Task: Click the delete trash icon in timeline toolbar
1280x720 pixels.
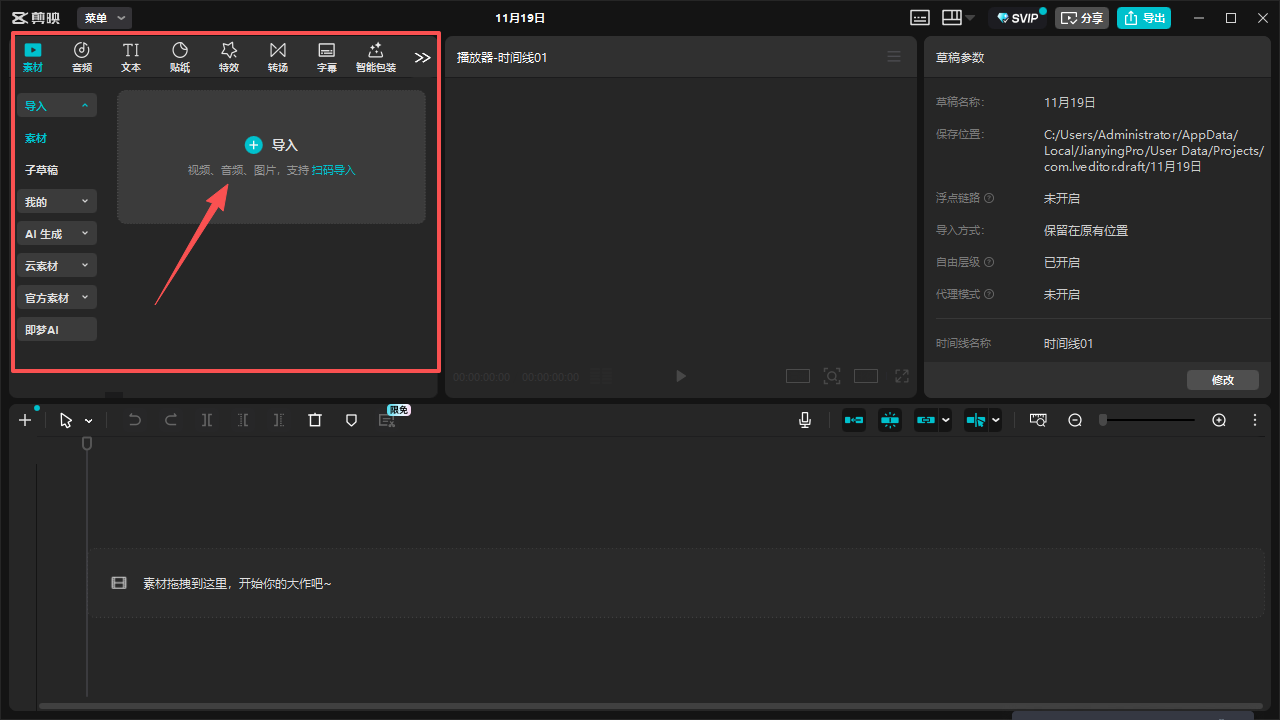Action: tap(315, 421)
